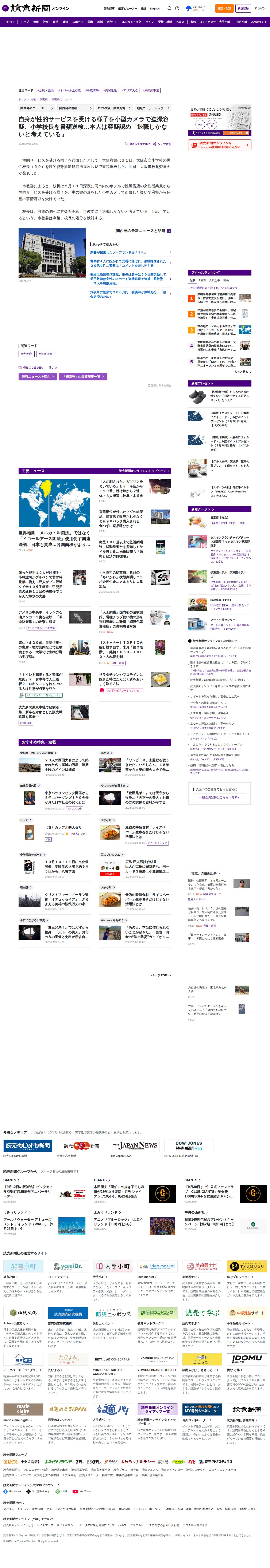Click the JDOMU logo banner

click(x=247, y=1359)
